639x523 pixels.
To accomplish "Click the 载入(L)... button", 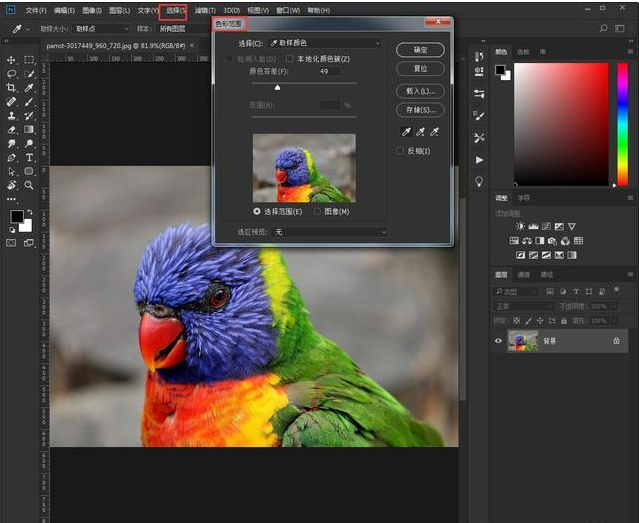I will 420,90.
